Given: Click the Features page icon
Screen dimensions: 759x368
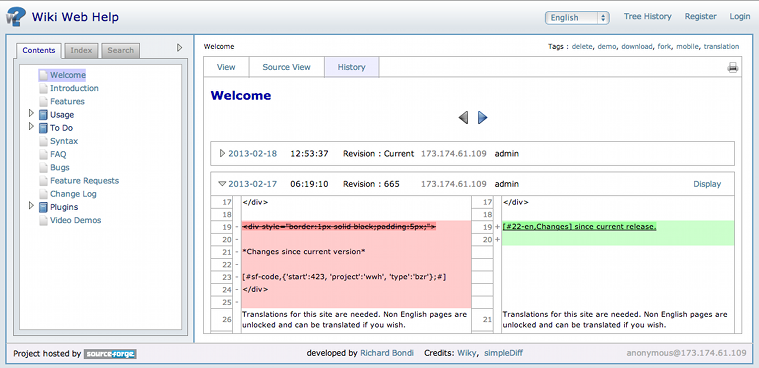Looking at the screenshot, I should (44, 101).
